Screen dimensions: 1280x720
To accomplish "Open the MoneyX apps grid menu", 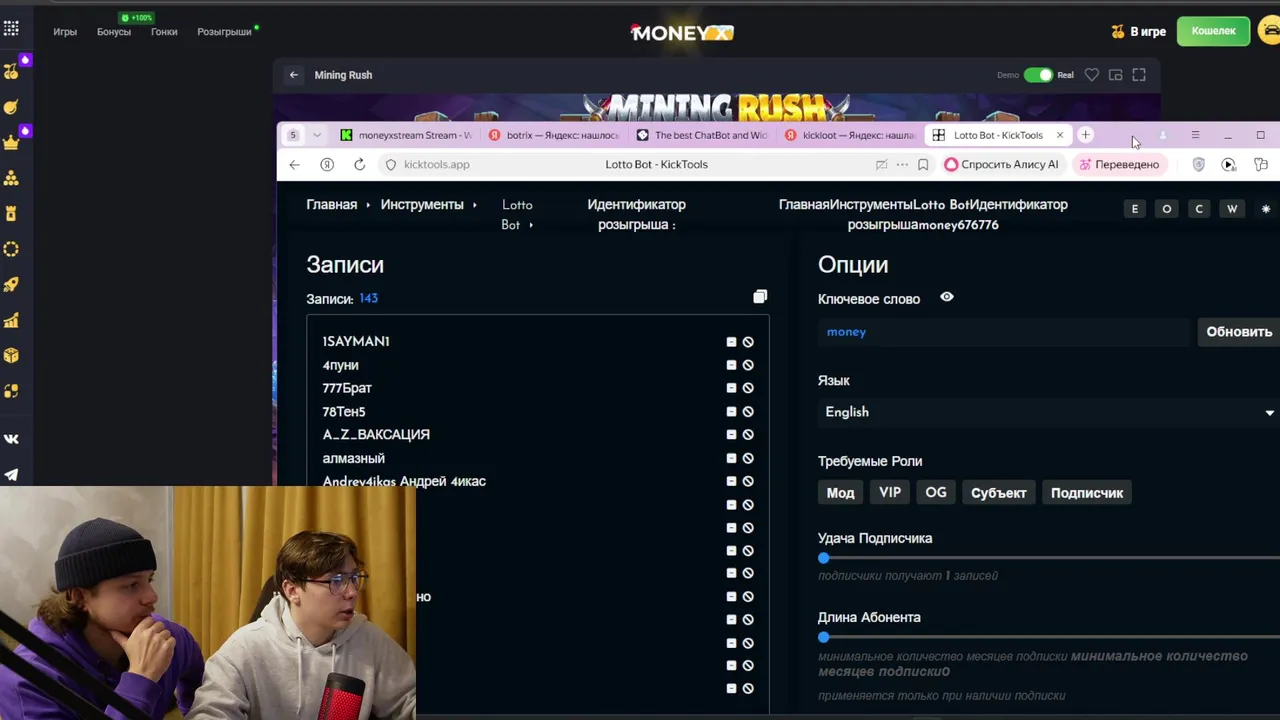I will pos(11,29).
